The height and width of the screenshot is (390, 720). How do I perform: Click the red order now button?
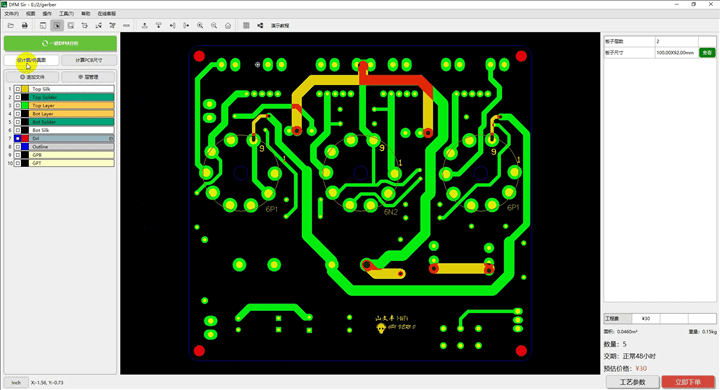tap(688, 382)
